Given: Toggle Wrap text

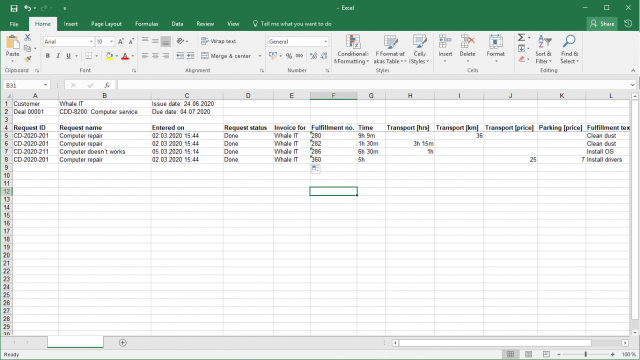Looking at the screenshot, I should pyautogui.click(x=219, y=41).
